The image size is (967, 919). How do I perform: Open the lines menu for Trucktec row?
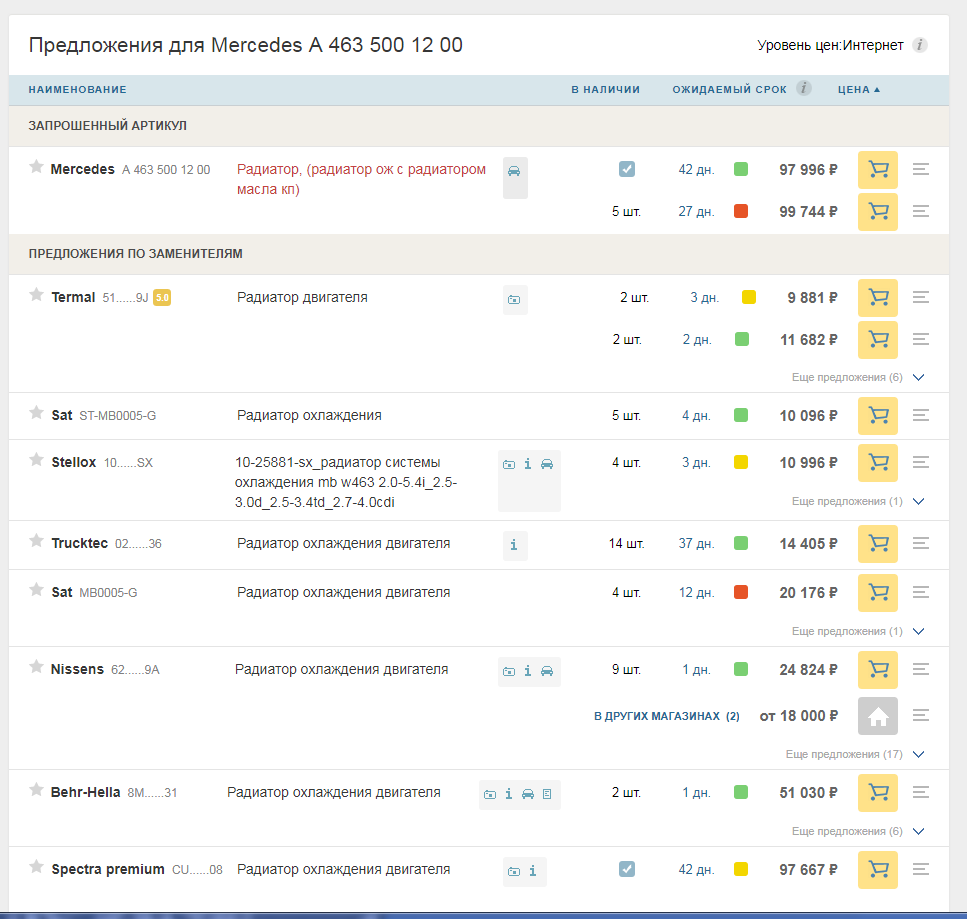tap(921, 543)
